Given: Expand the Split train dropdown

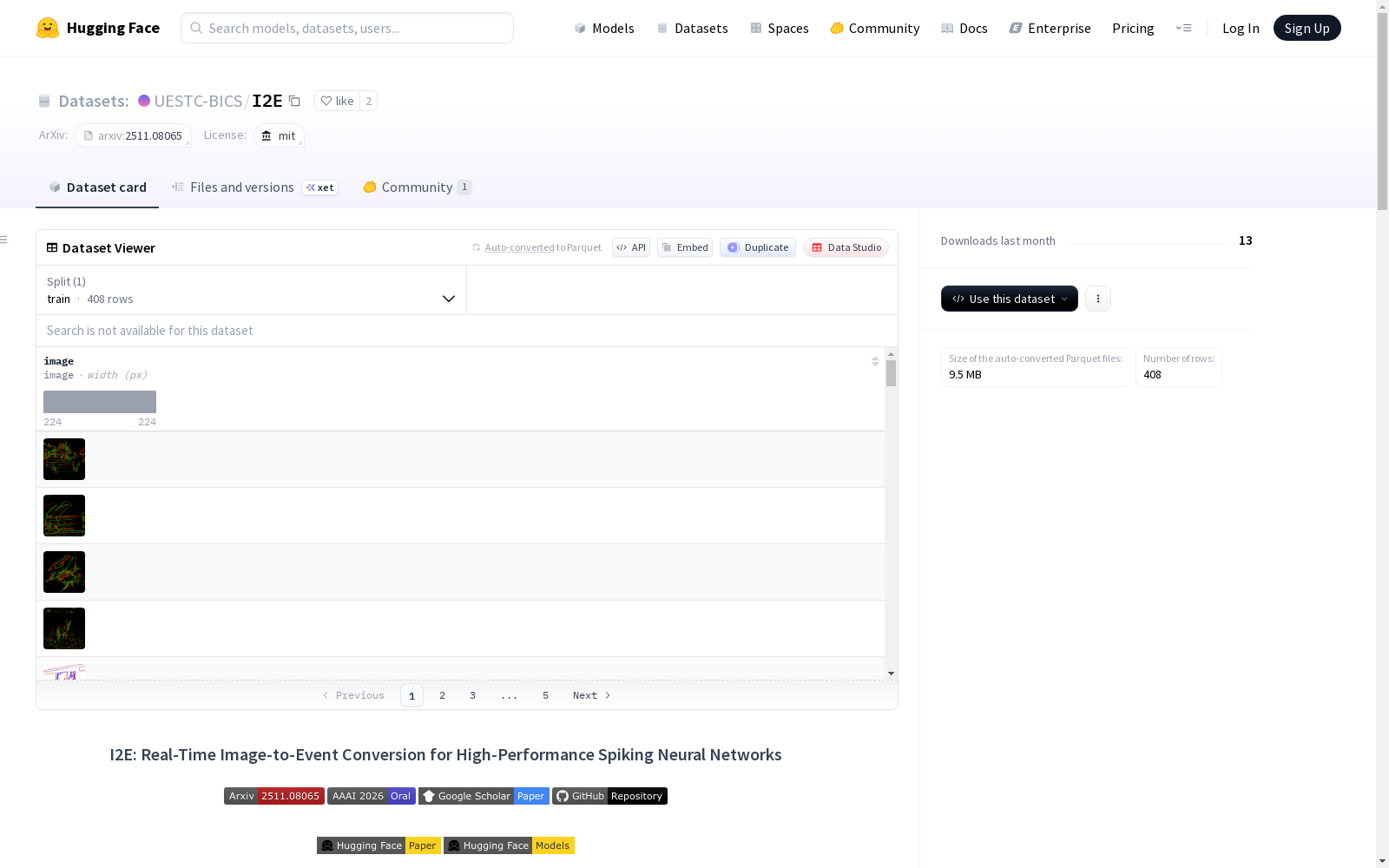Looking at the screenshot, I should [x=252, y=290].
